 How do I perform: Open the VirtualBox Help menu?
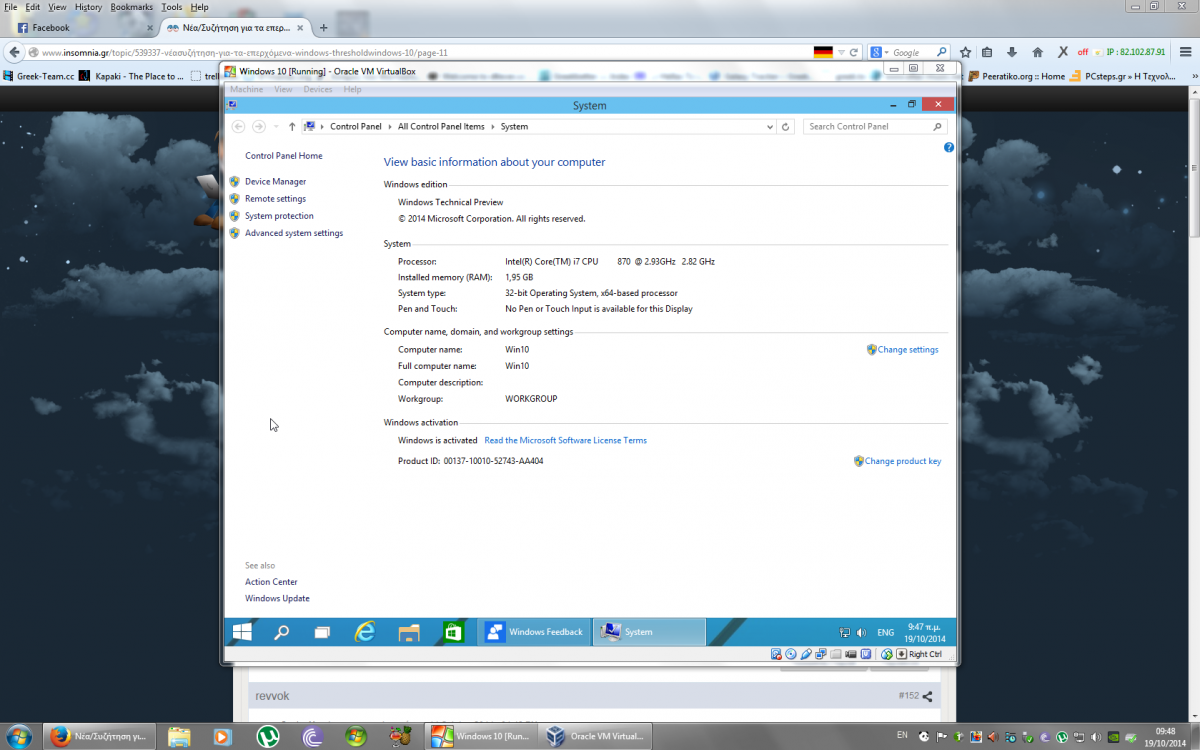352,90
